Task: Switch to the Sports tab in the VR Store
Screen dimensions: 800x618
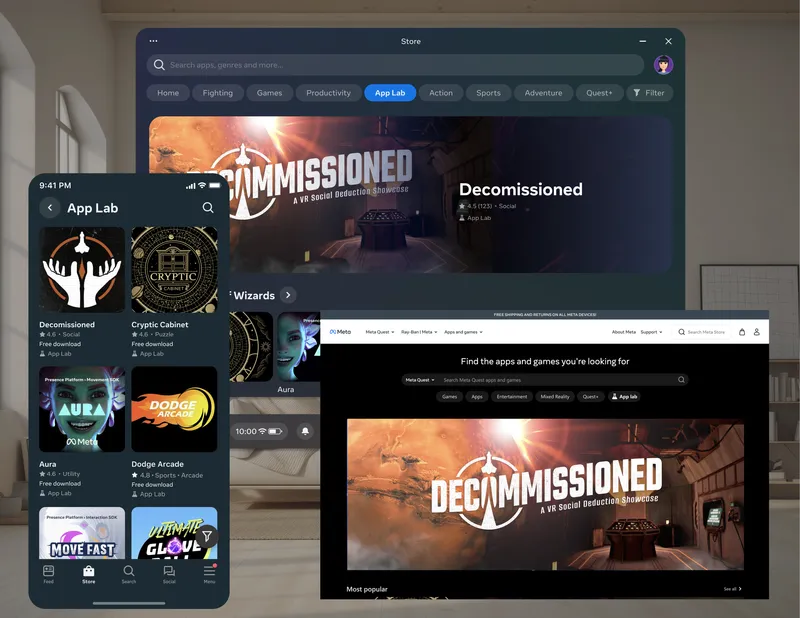Action: coord(488,92)
